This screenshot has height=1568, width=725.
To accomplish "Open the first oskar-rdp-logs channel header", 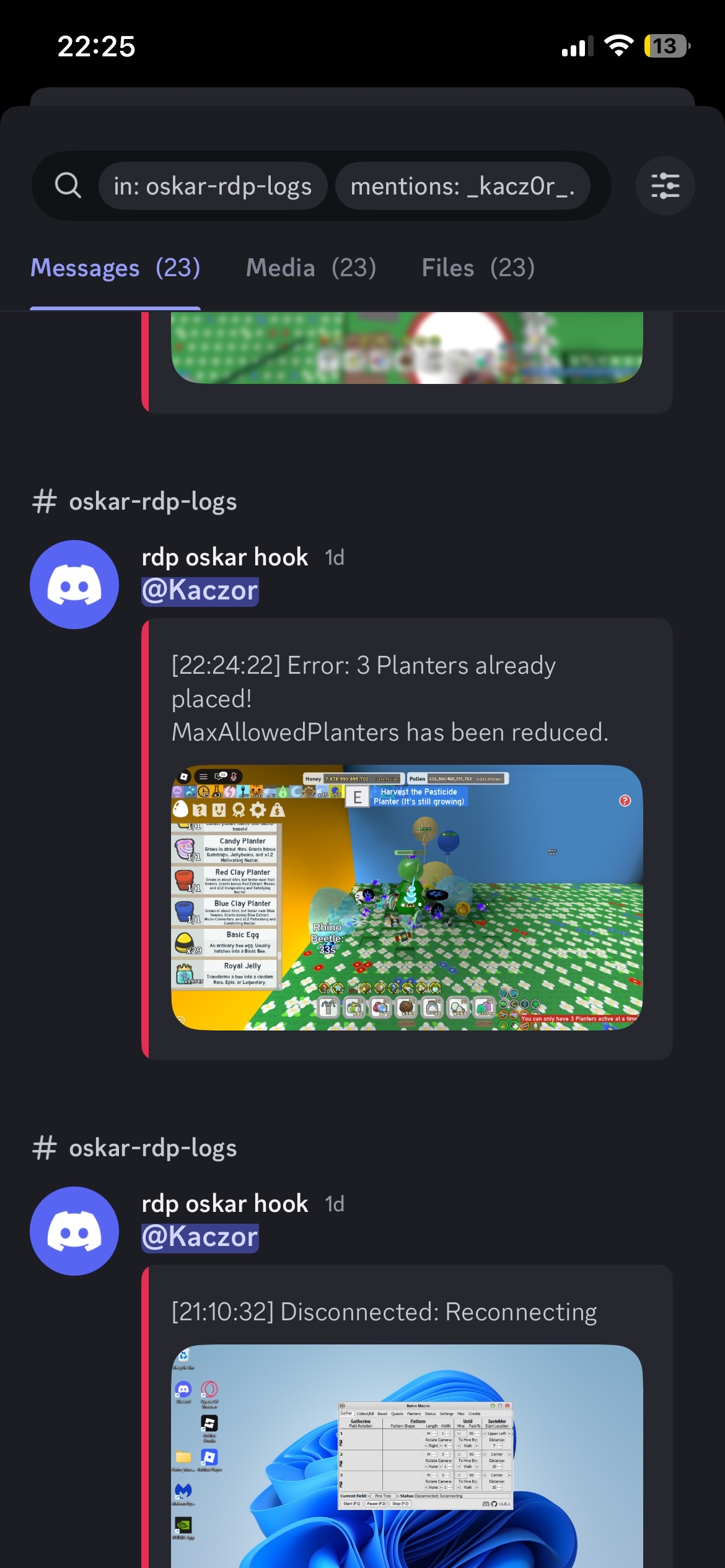I will coord(134,502).
